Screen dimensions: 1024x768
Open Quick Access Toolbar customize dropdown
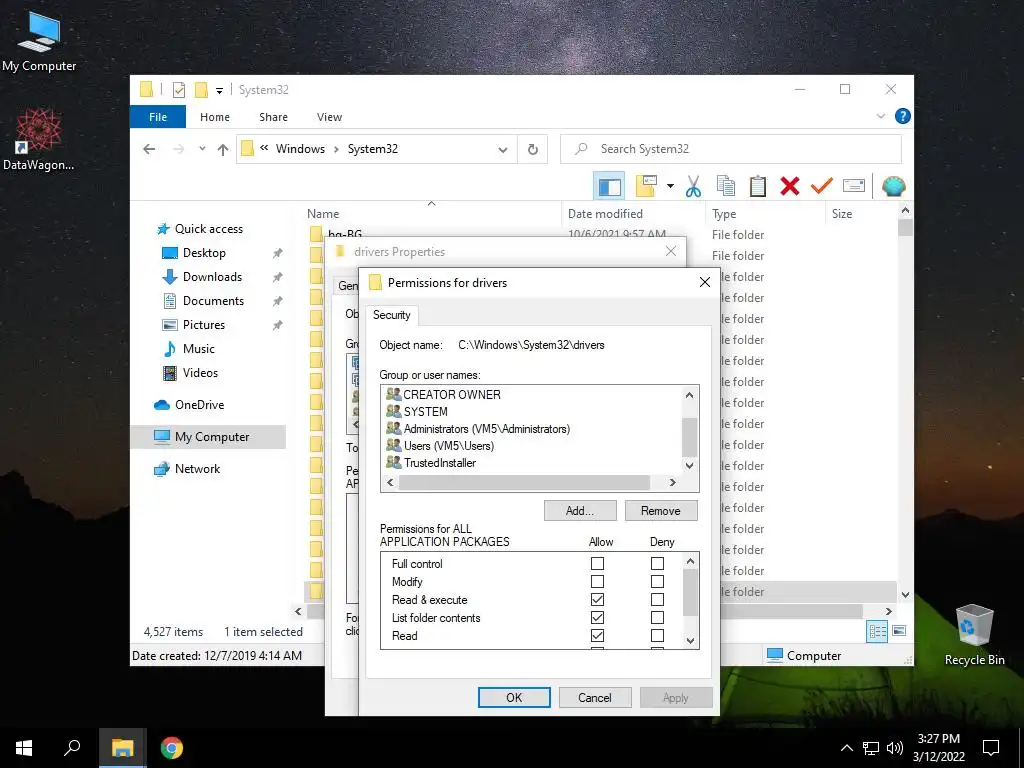[219, 91]
